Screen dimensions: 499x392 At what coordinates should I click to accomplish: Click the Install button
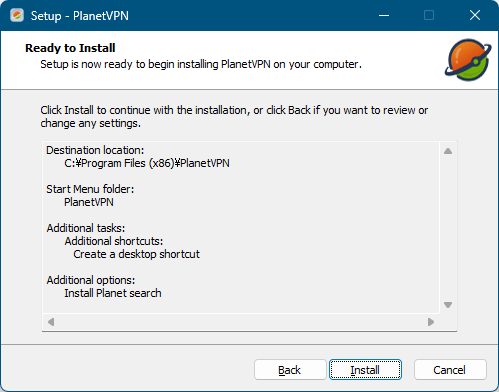click(x=365, y=370)
